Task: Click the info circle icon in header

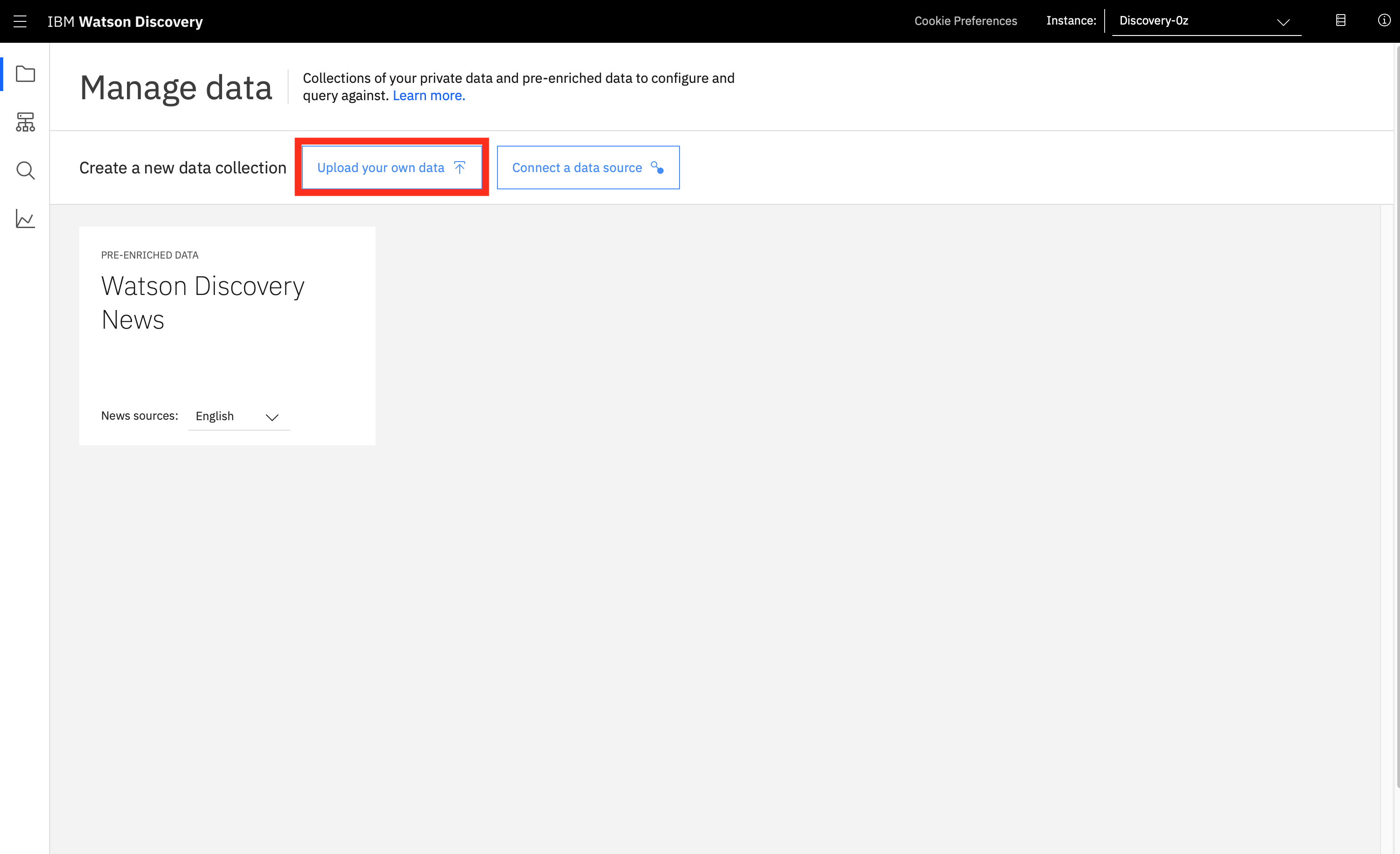Action: coord(1384,20)
